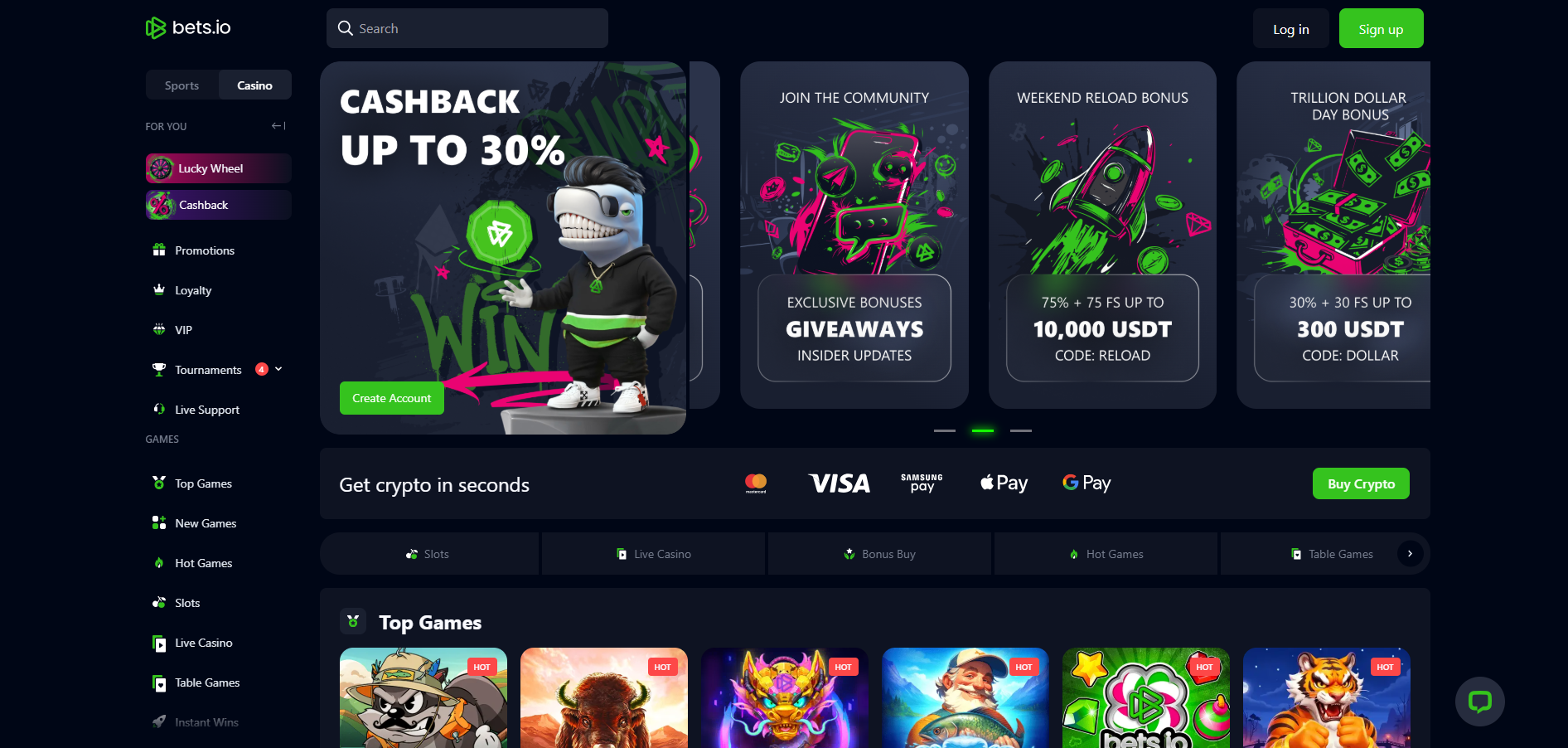Open Lucky Wheel from sidebar
Screen dimensions: 1568x748
[x=219, y=168]
